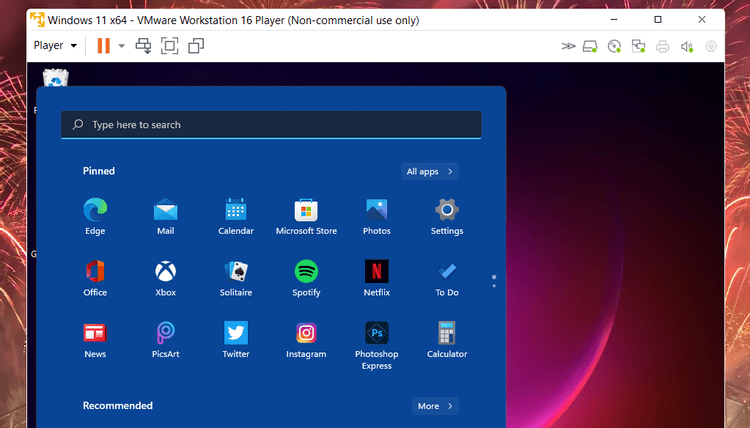The width and height of the screenshot is (750, 428).
Task: Send Ctrl+Alt+Del to the virtual machine
Action: [x=143, y=46]
